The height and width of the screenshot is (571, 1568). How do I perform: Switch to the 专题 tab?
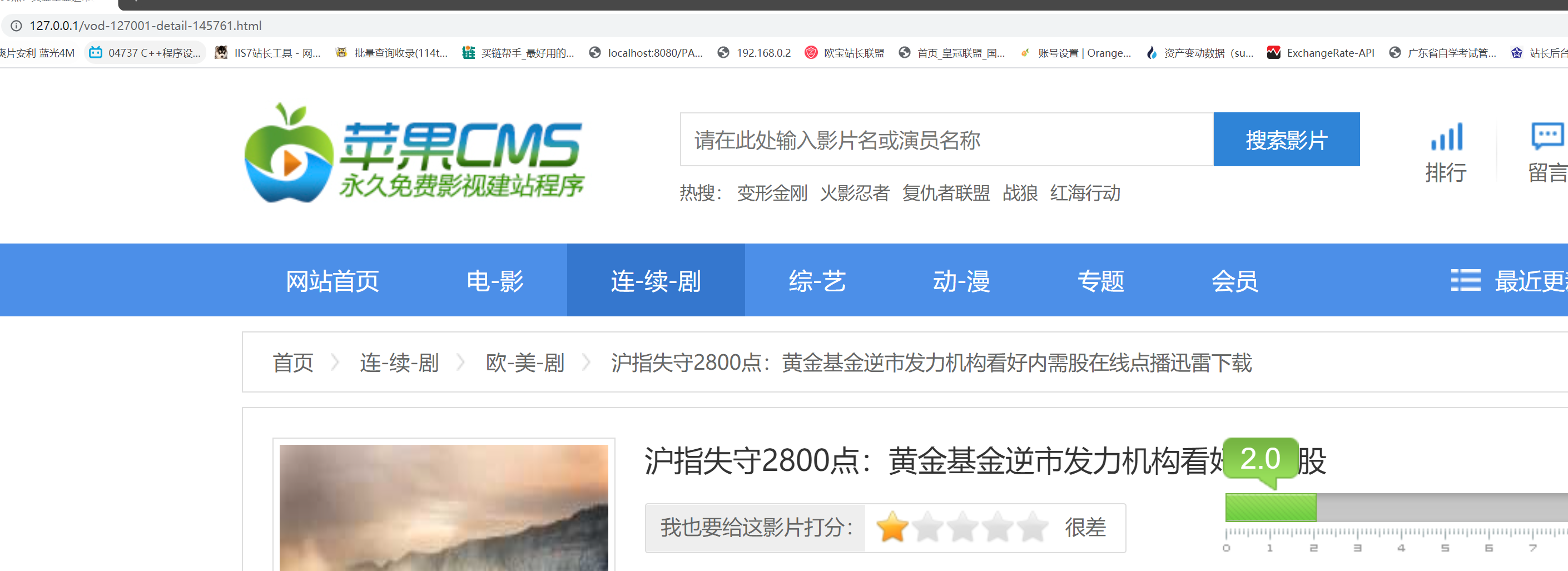point(1100,280)
